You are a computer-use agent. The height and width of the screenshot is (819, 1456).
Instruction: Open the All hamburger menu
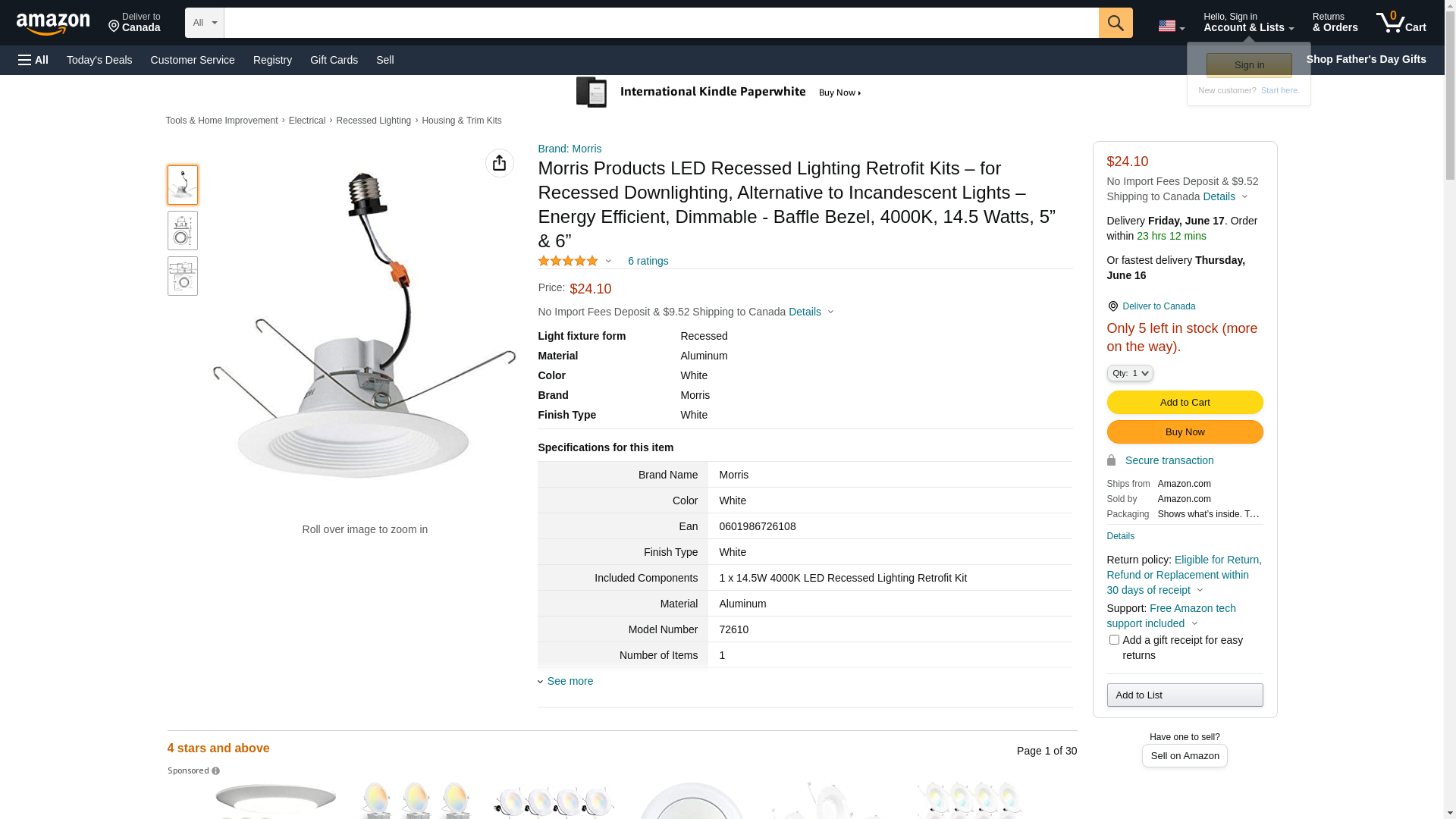33,60
